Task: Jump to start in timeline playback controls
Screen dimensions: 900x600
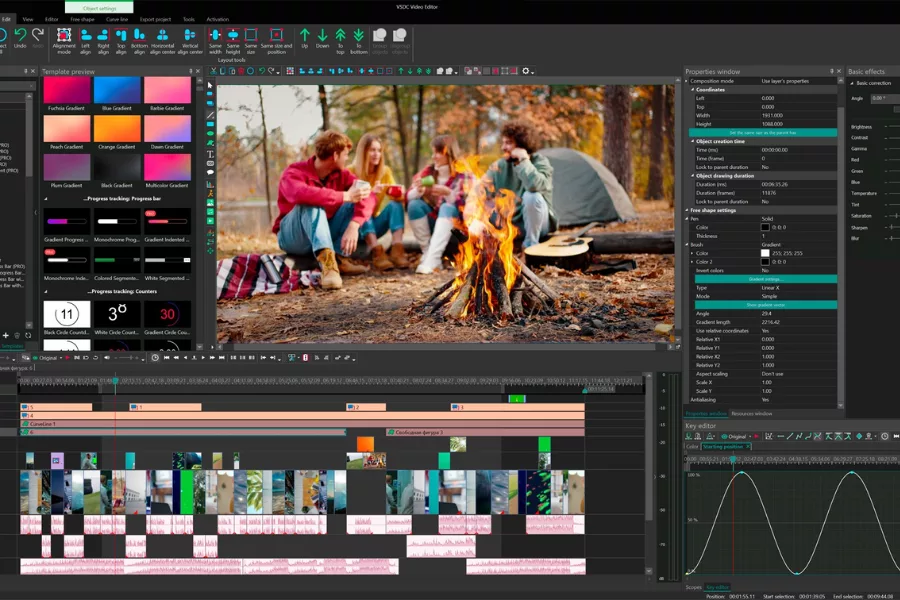Action: (166, 358)
